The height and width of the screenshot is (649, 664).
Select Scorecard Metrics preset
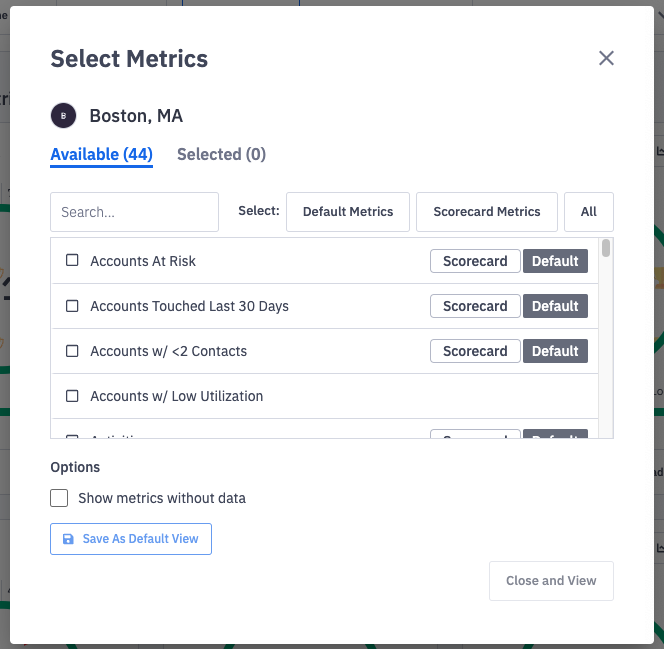pyautogui.click(x=487, y=212)
